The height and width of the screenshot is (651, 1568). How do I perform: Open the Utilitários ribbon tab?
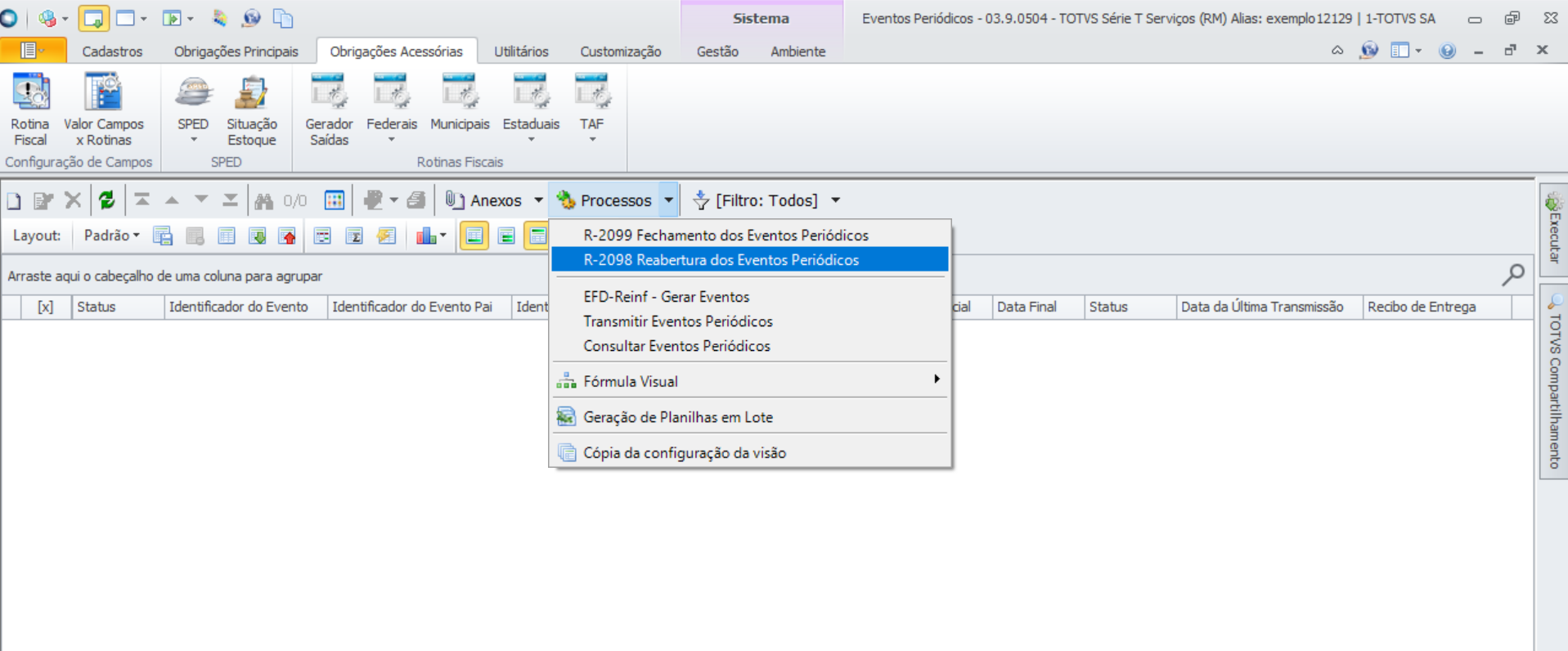pyautogui.click(x=521, y=52)
